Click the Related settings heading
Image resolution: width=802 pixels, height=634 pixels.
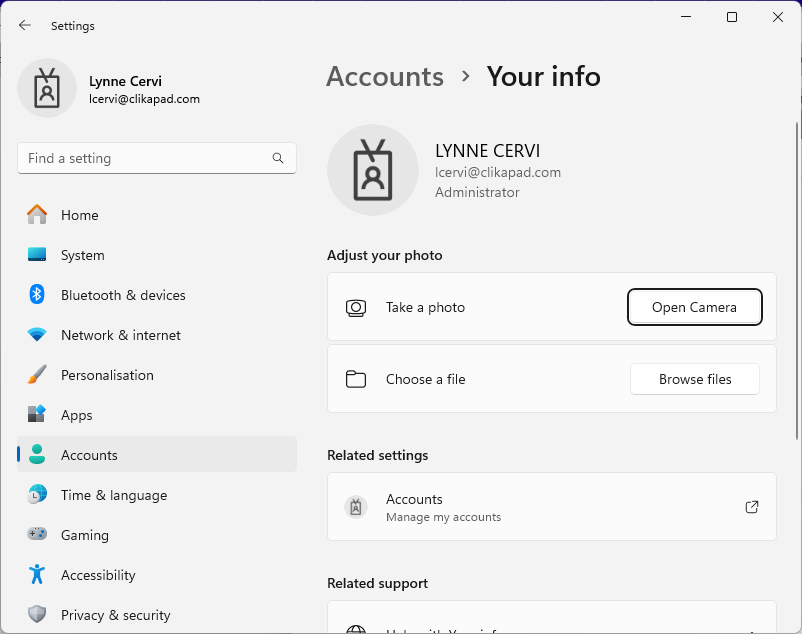click(377, 455)
